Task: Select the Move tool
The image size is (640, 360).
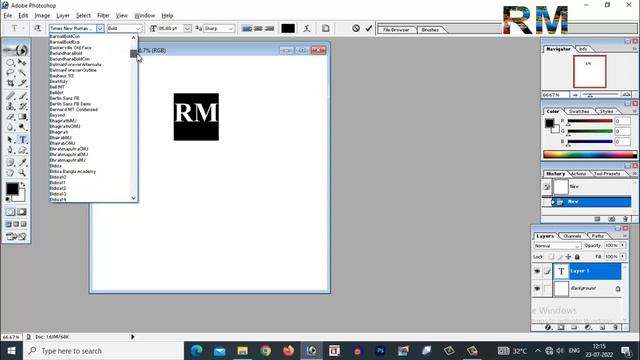Action: coord(22,62)
